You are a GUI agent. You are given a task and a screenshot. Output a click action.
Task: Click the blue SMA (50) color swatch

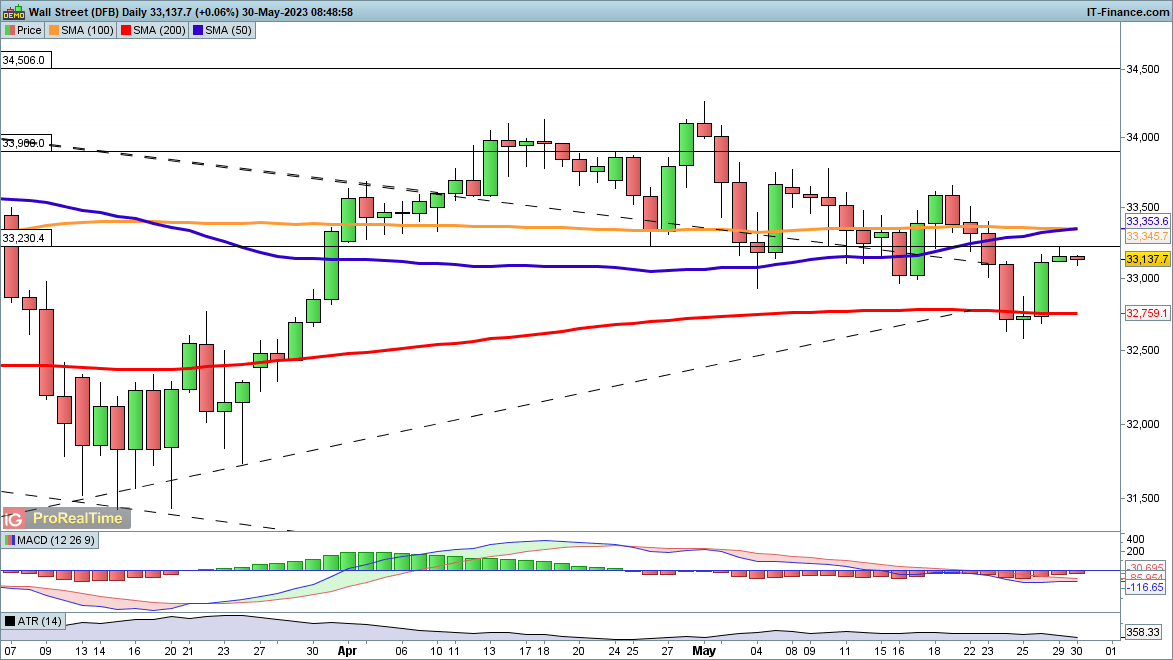[x=198, y=30]
